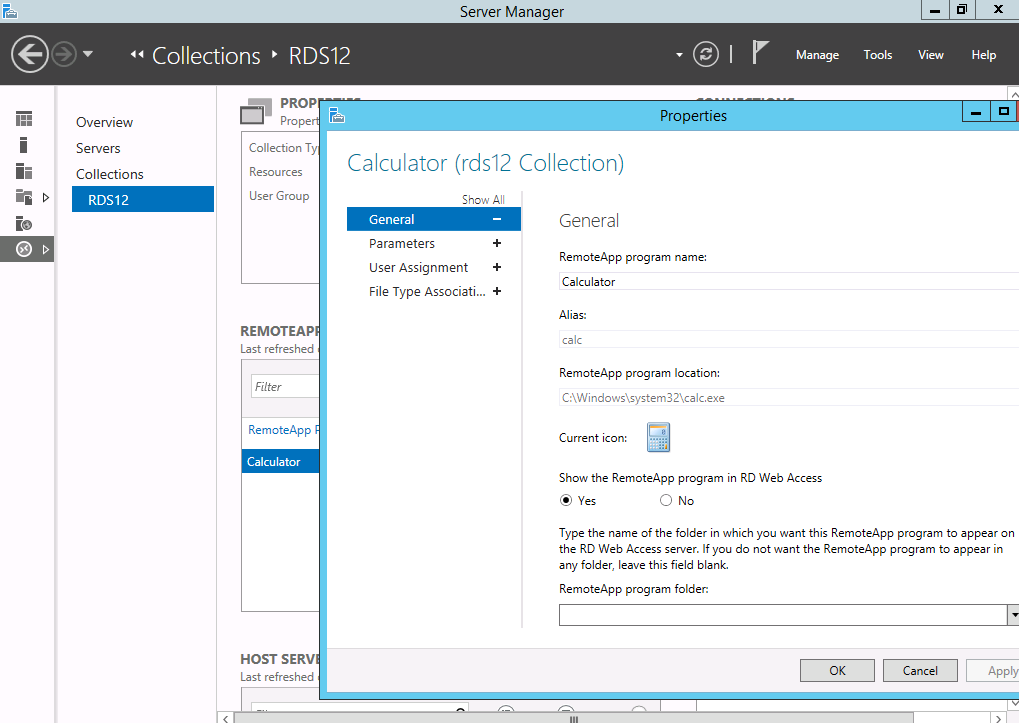Select the IIS sidebar icon

tap(24, 223)
